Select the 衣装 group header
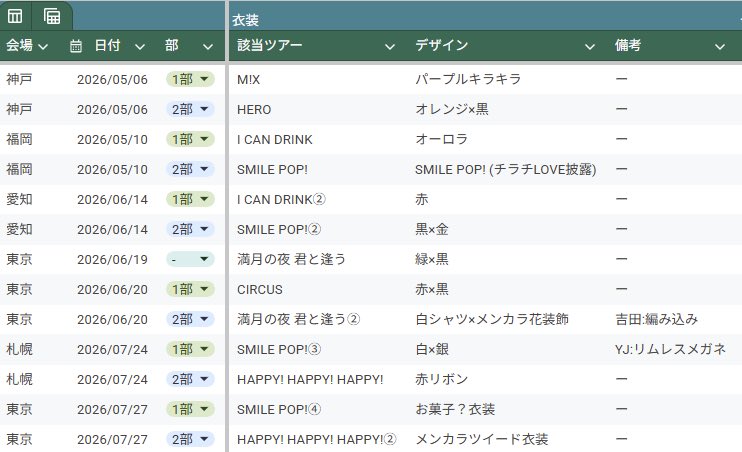Image resolution: width=742 pixels, height=452 pixels. [246, 20]
